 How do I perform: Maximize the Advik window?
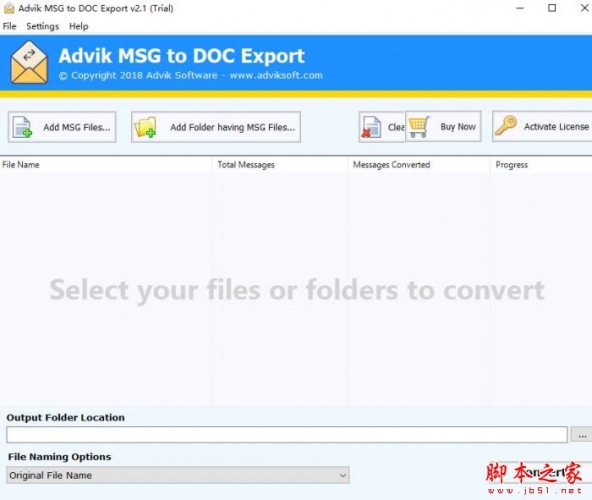pos(552,8)
